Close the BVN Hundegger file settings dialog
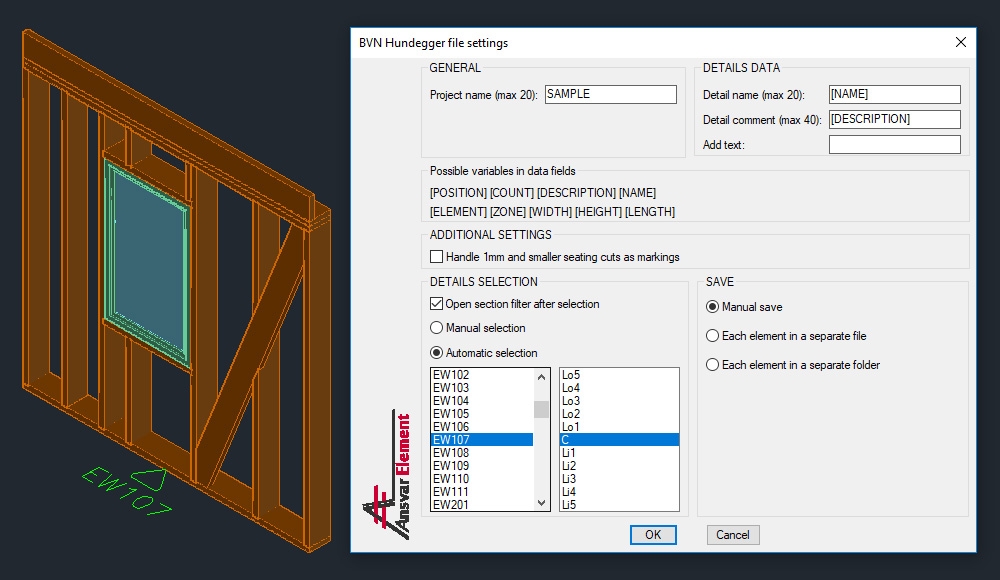This screenshot has height=580, width=1000. point(960,42)
